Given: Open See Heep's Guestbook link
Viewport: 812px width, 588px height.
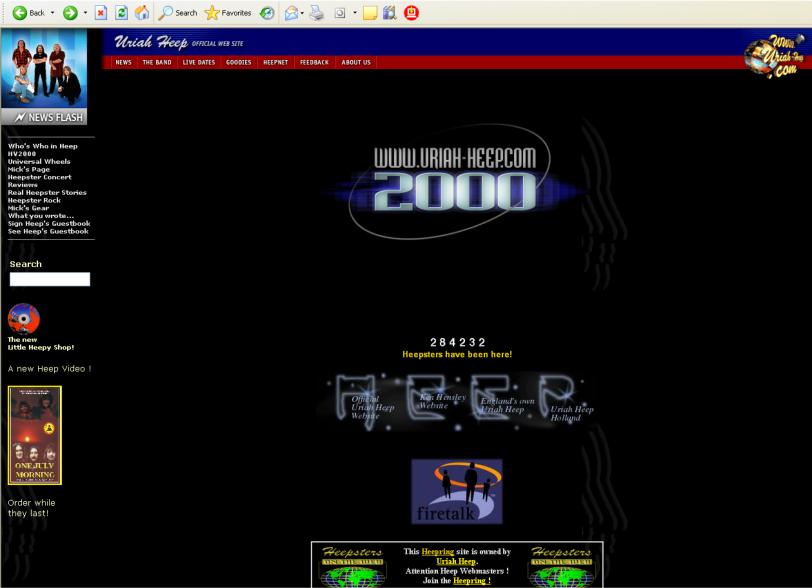Looking at the screenshot, I should 48,232.
